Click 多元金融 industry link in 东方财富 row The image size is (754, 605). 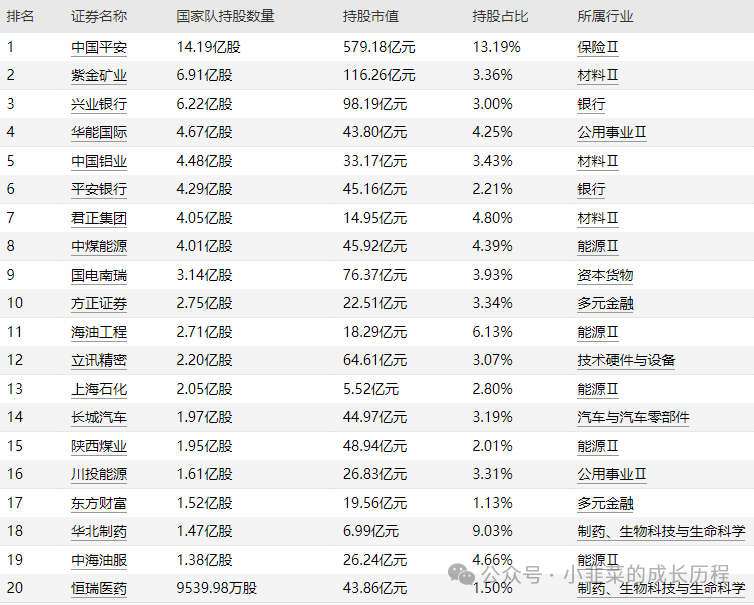pyautogui.click(x=605, y=503)
